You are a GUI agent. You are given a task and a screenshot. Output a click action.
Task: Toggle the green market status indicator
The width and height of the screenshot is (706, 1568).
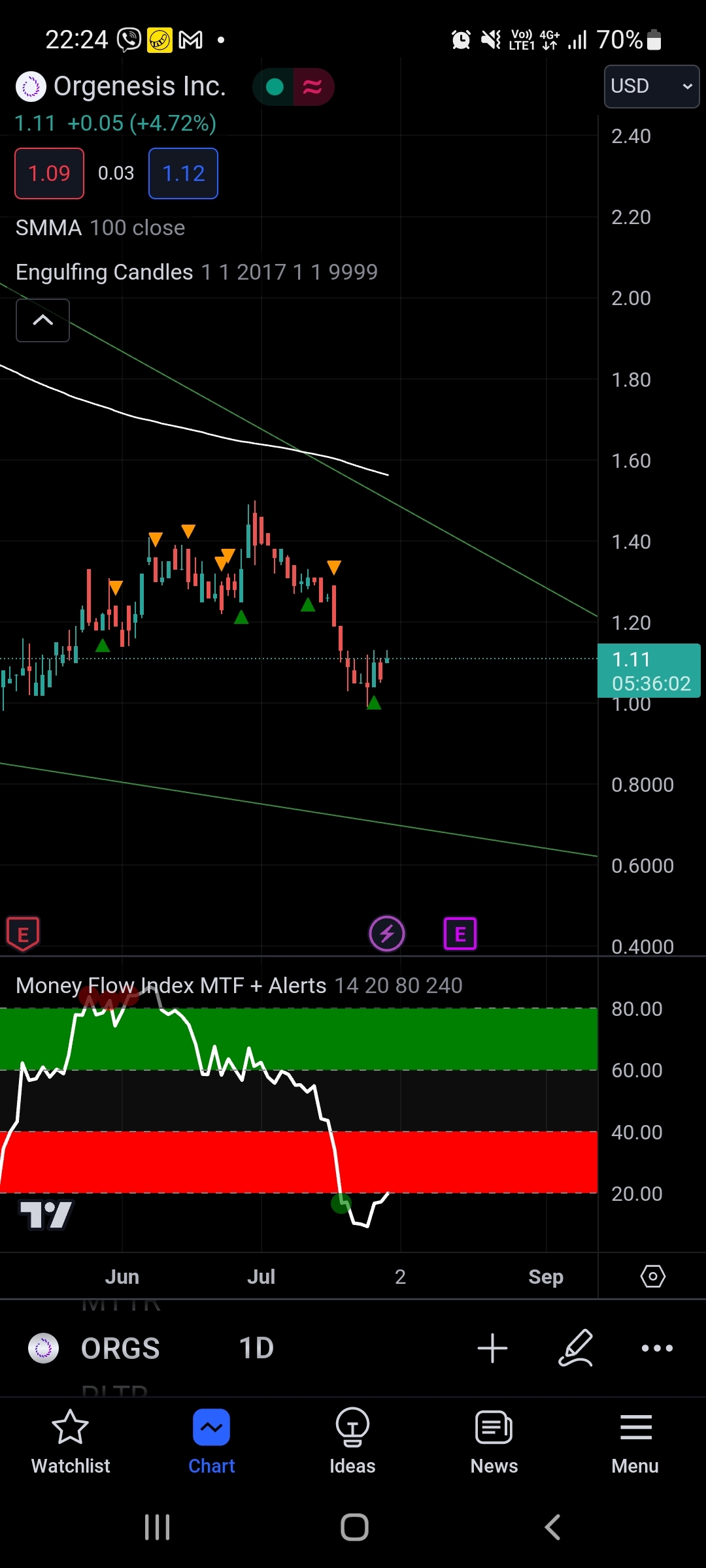click(x=275, y=87)
